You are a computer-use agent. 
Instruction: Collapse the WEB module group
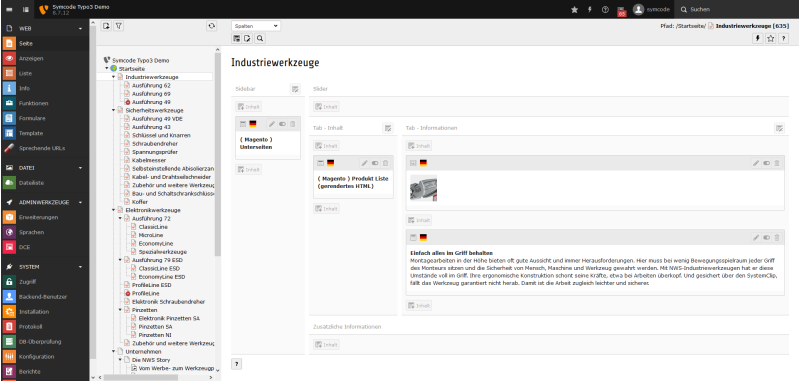pyautogui.click(x=44, y=29)
